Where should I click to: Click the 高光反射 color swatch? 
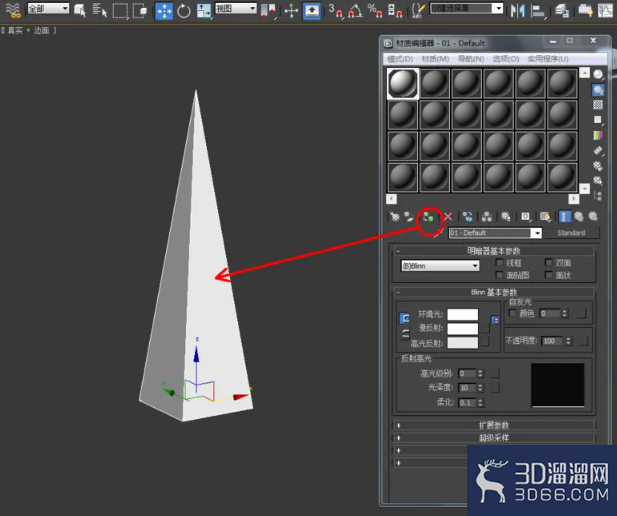coord(463,343)
